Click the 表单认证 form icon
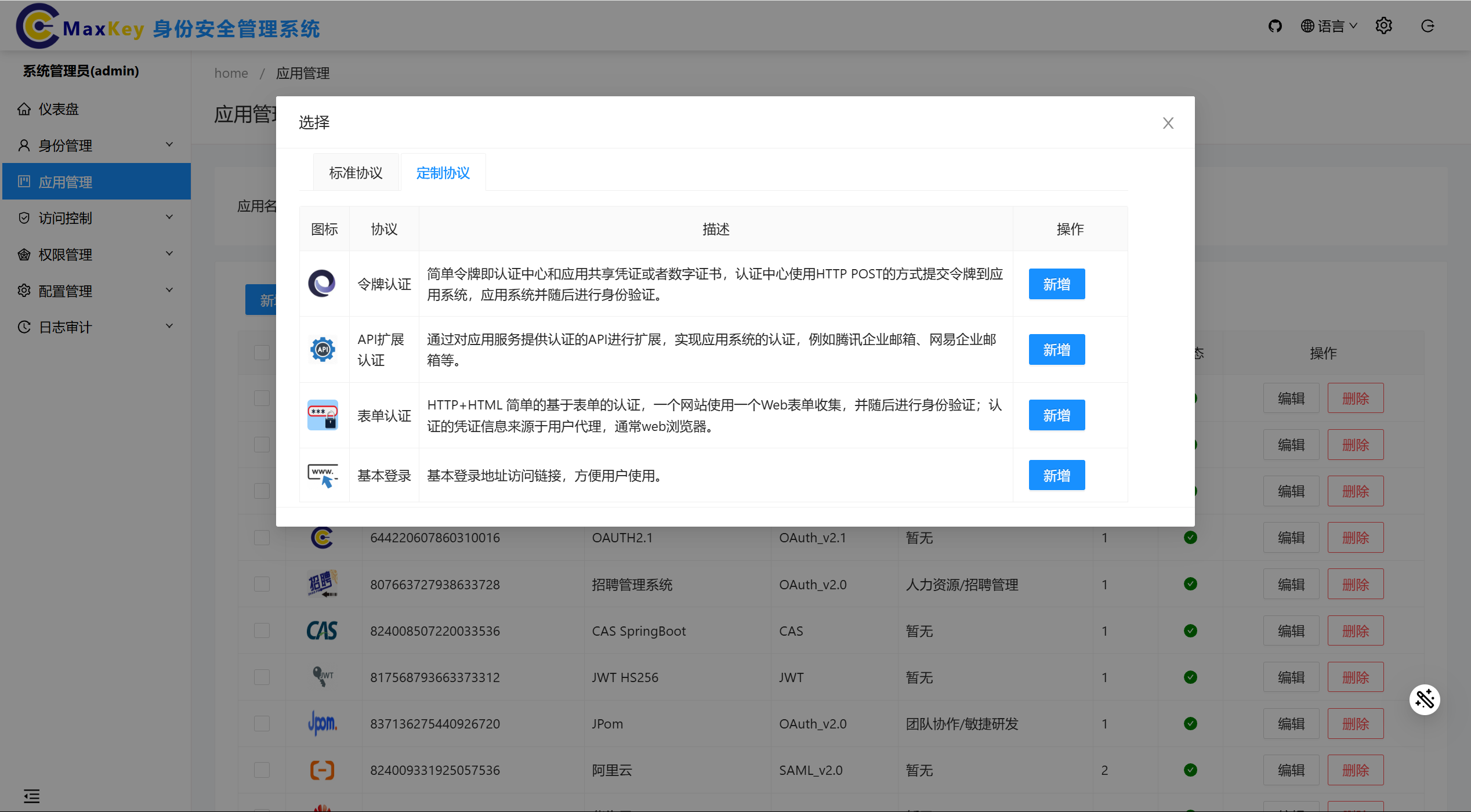1471x812 pixels. (323, 415)
